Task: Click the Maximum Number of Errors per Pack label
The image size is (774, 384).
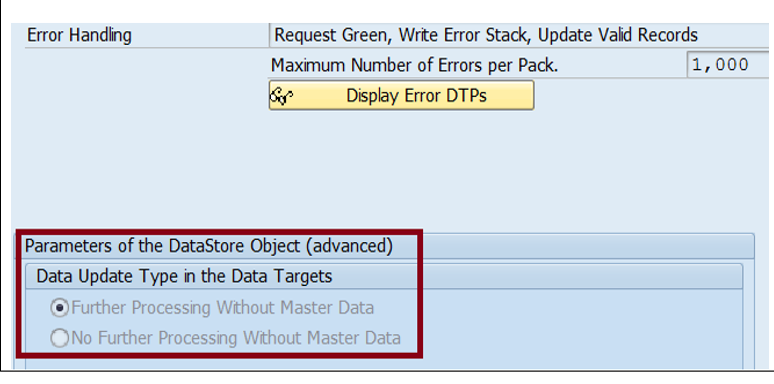Action: point(415,65)
